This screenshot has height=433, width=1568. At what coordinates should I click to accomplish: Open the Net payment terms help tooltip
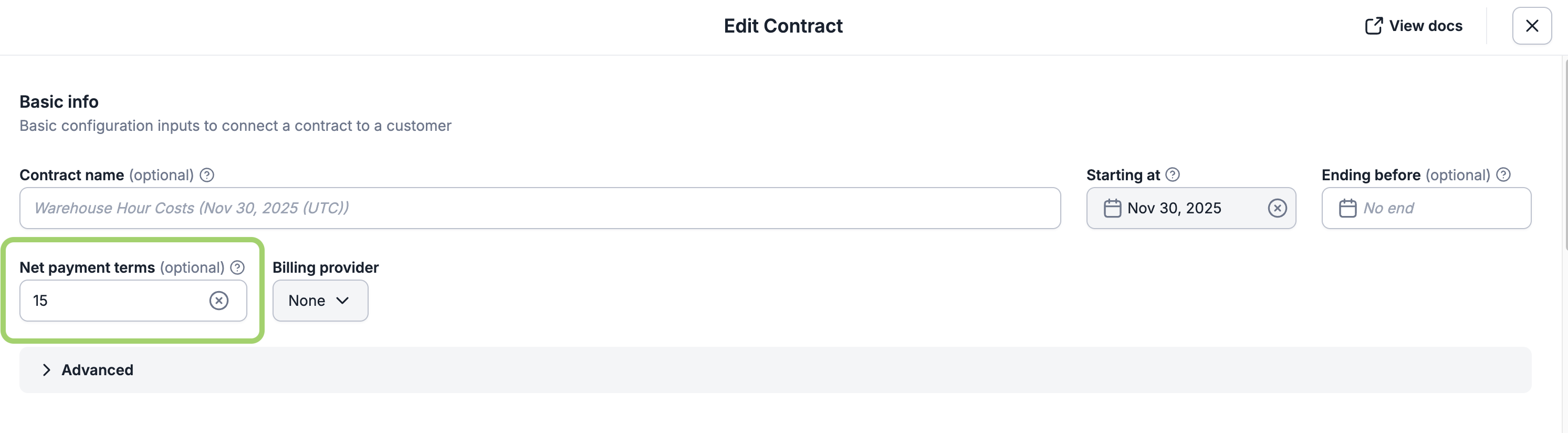[237, 267]
